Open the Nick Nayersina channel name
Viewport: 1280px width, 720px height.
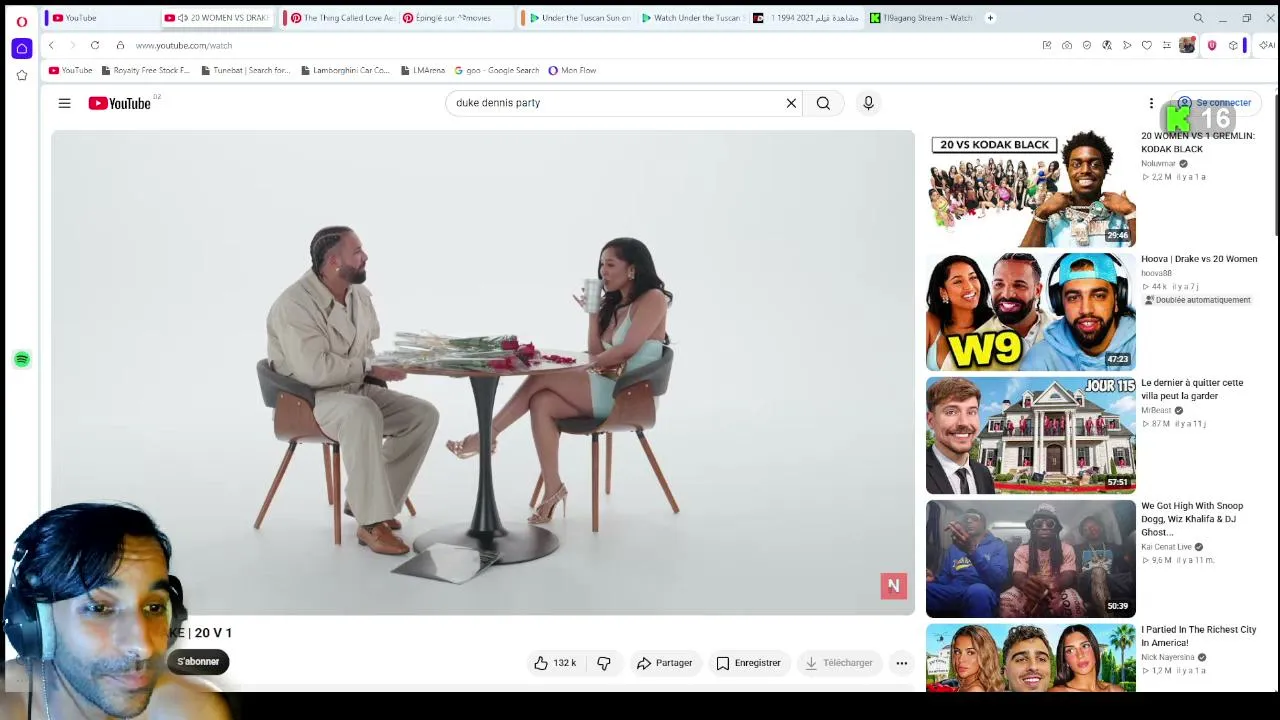(1168, 657)
